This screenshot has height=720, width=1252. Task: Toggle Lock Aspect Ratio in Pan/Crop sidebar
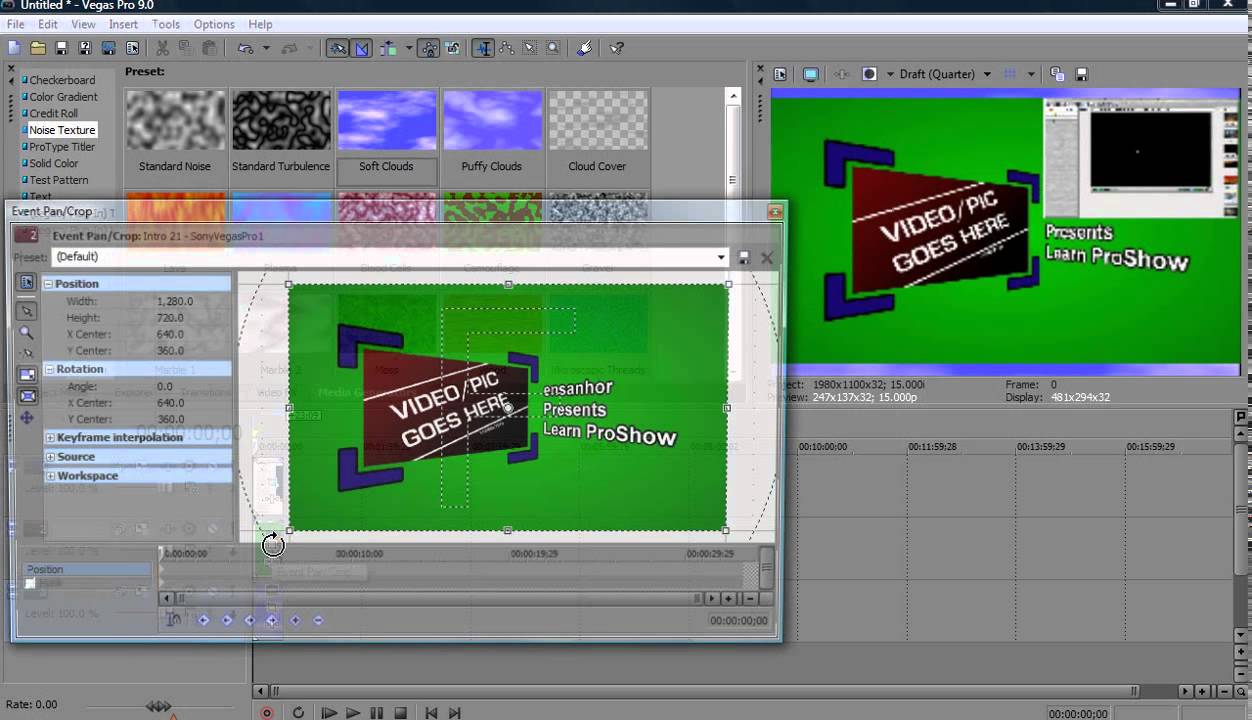tap(27, 375)
